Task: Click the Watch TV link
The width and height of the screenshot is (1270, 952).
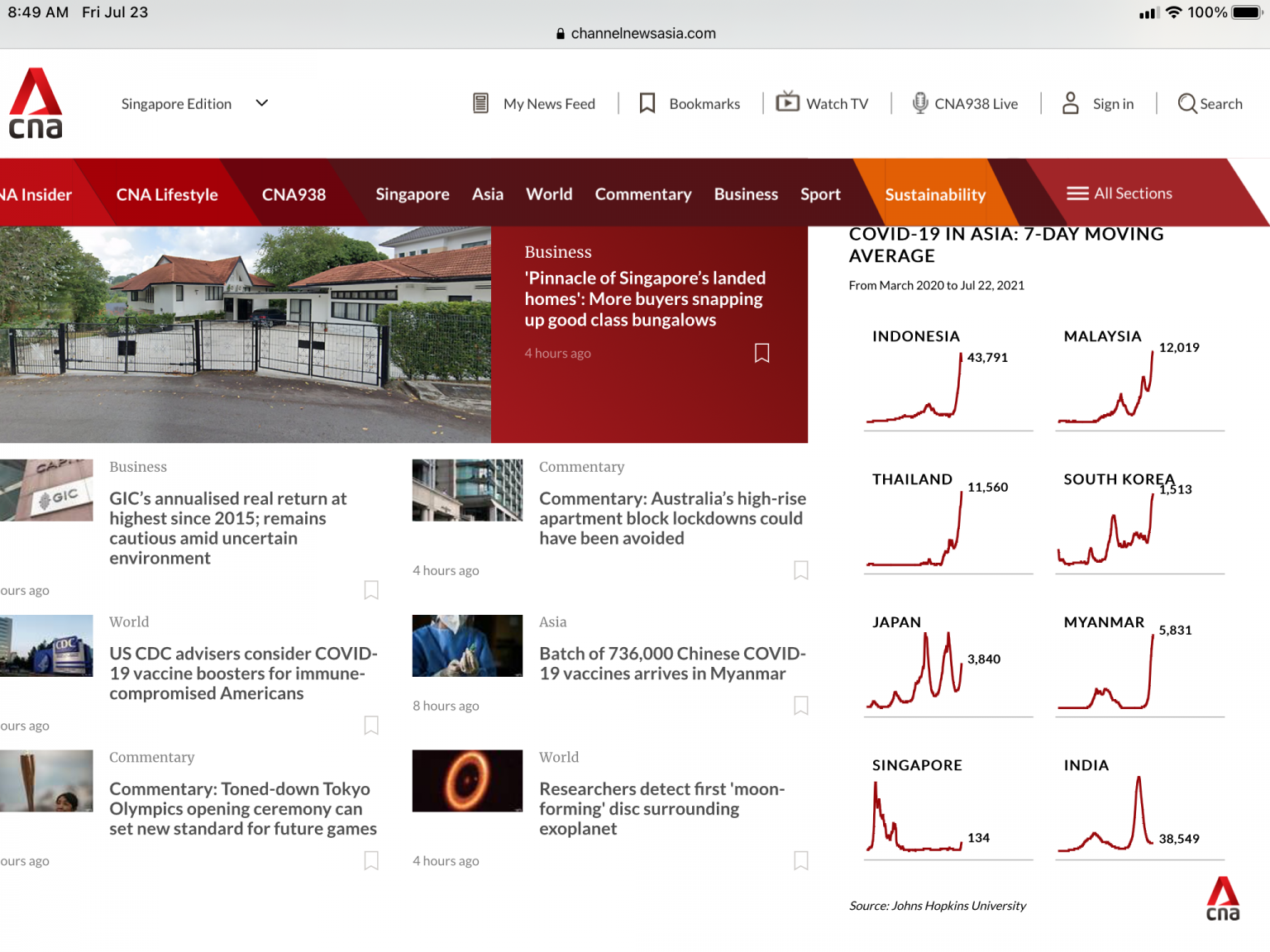Action: coord(837,104)
